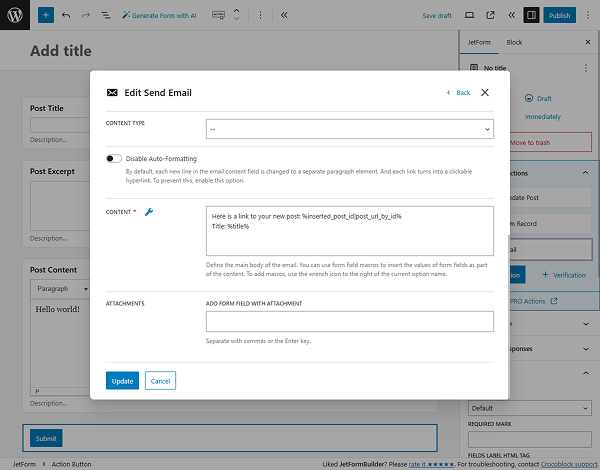Click Update to save email action

point(122,380)
